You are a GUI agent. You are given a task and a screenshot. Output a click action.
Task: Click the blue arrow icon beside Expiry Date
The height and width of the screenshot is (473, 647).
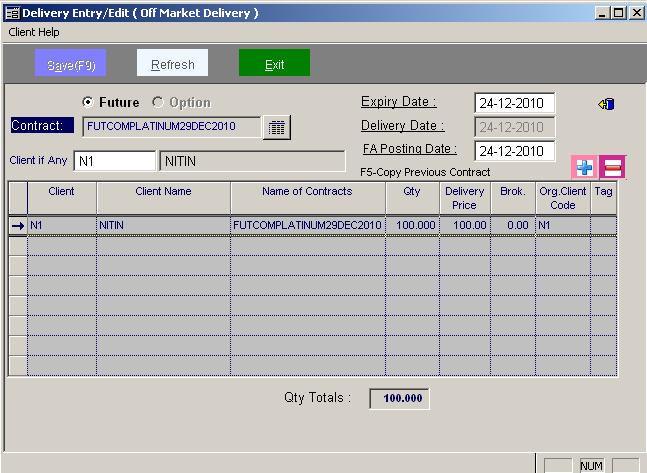click(x=606, y=104)
